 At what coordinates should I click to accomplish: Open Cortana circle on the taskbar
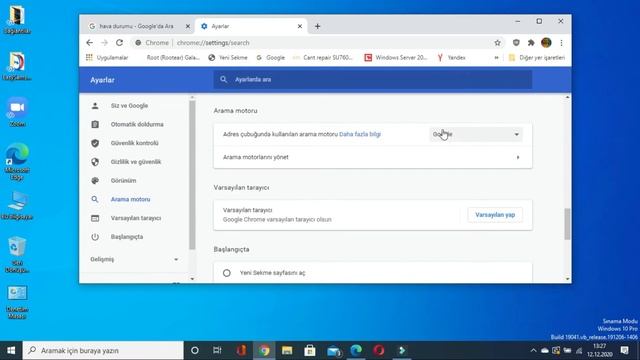[x=195, y=351]
